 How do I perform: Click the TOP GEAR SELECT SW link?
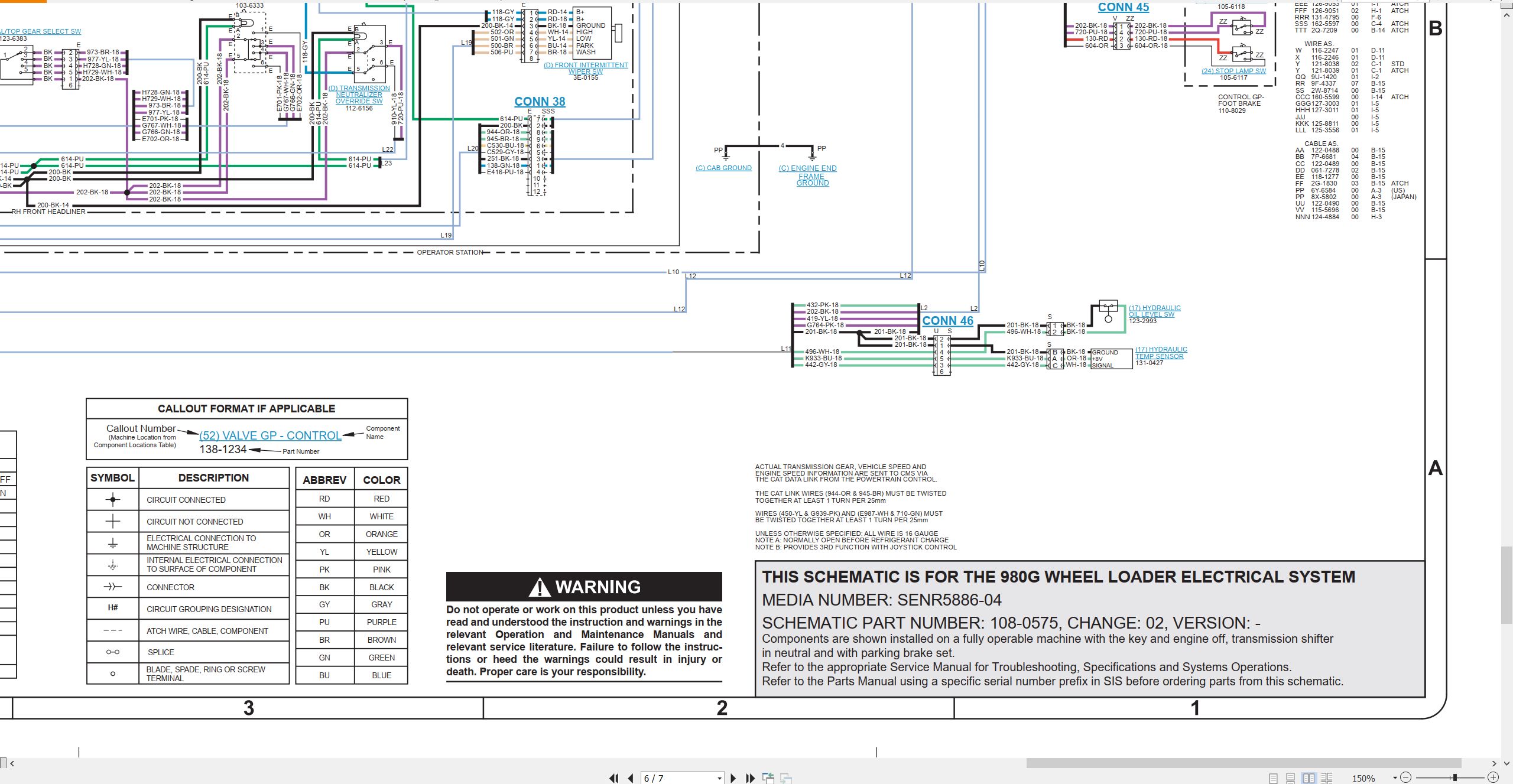point(40,31)
